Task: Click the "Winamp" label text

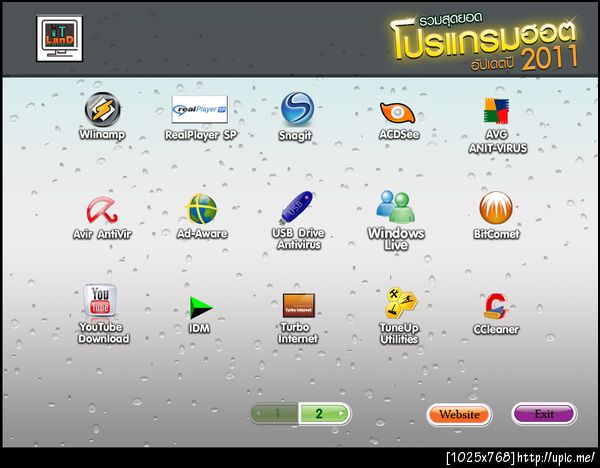Action: [x=102, y=135]
